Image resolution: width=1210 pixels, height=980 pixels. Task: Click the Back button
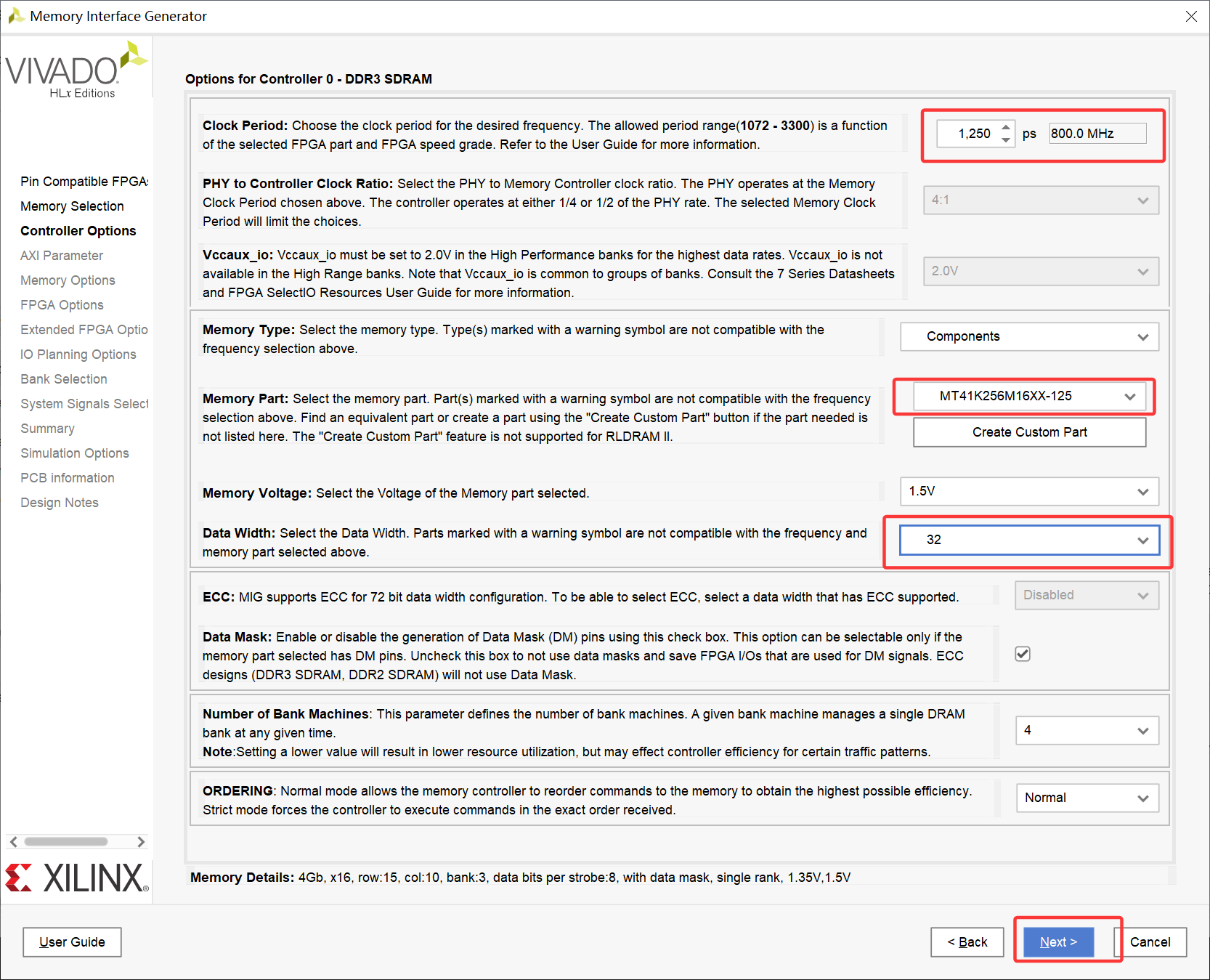[967, 942]
